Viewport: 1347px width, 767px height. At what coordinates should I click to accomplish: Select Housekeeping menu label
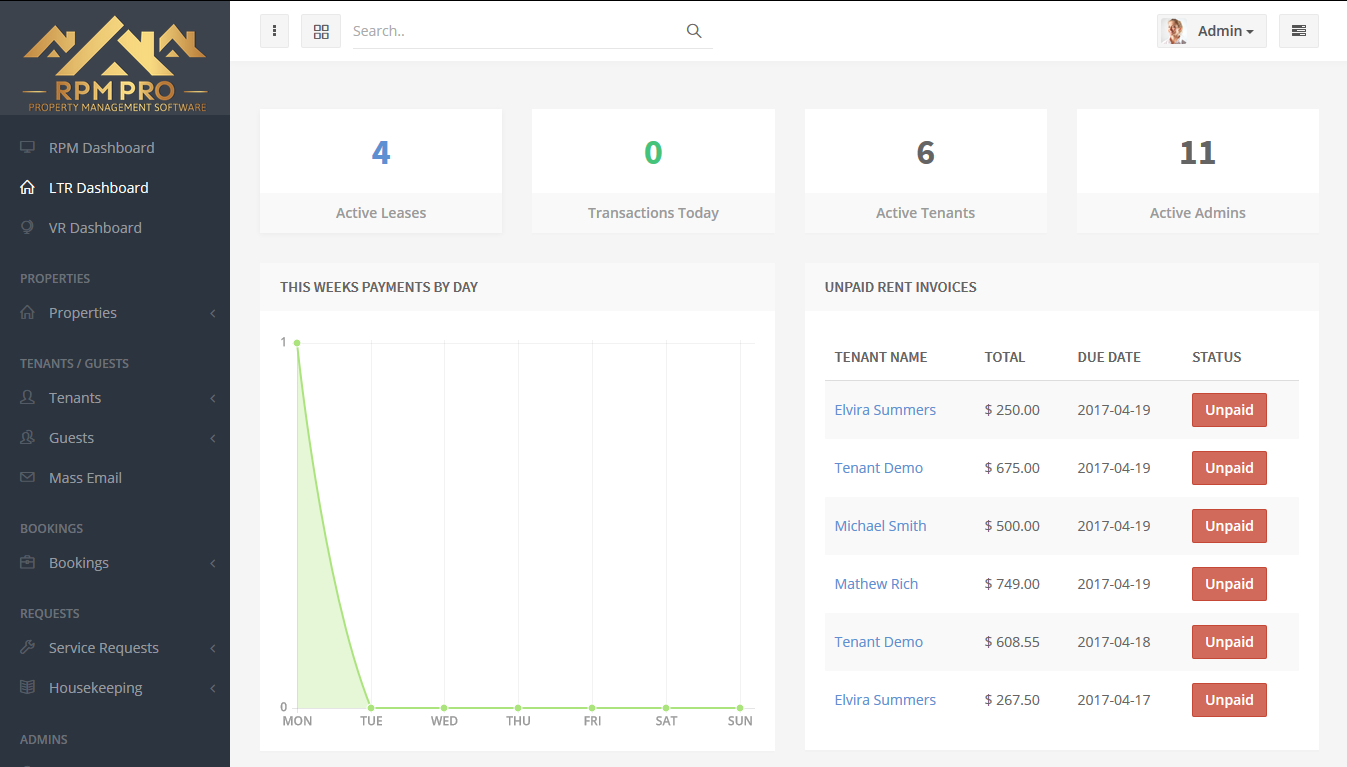coord(96,687)
